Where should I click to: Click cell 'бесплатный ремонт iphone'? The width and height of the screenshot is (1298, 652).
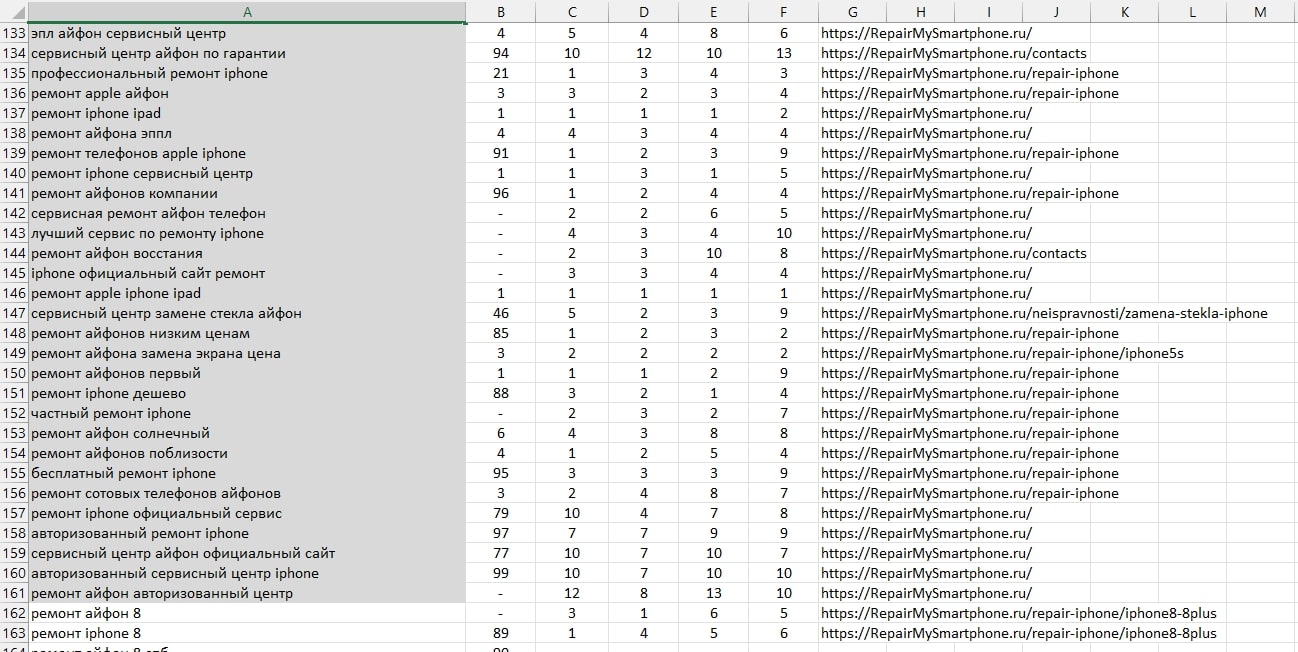coord(247,473)
